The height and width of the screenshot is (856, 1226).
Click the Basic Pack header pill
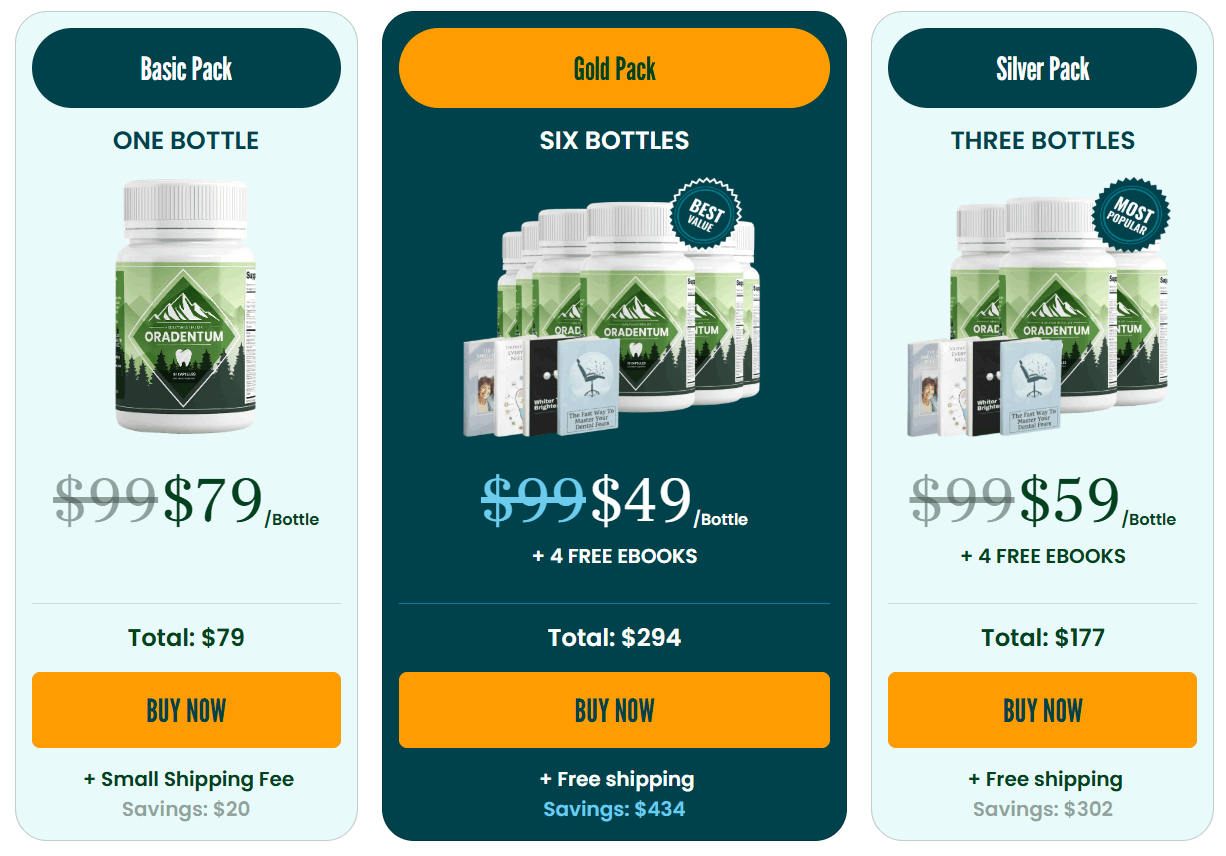coord(186,68)
